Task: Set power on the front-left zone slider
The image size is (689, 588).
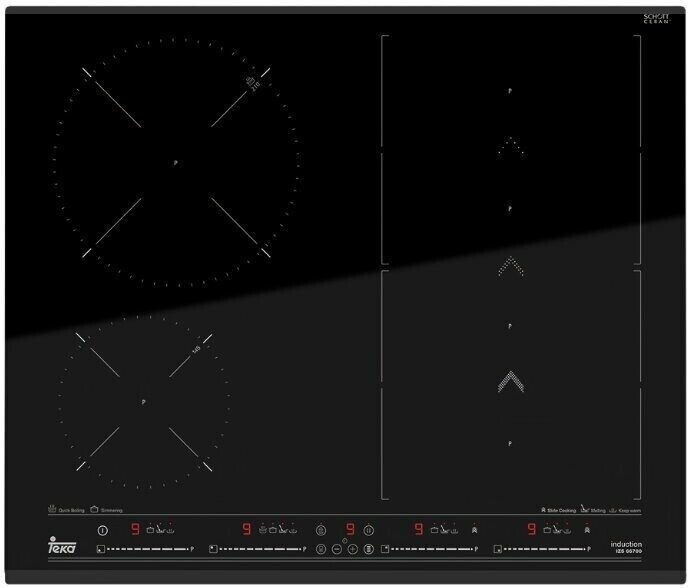Action: point(148,549)
